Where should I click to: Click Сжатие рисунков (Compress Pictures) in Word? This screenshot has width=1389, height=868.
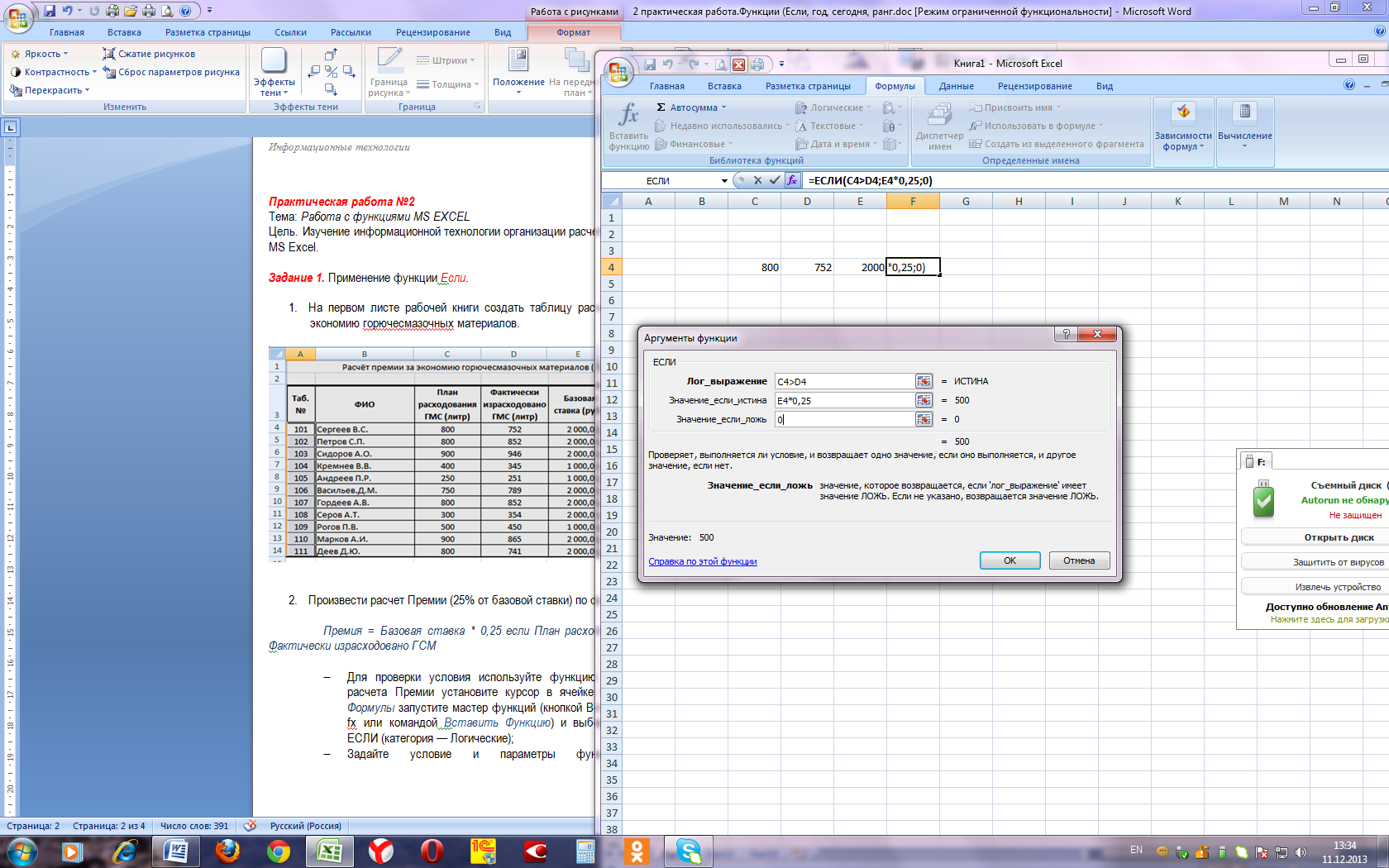149,54
